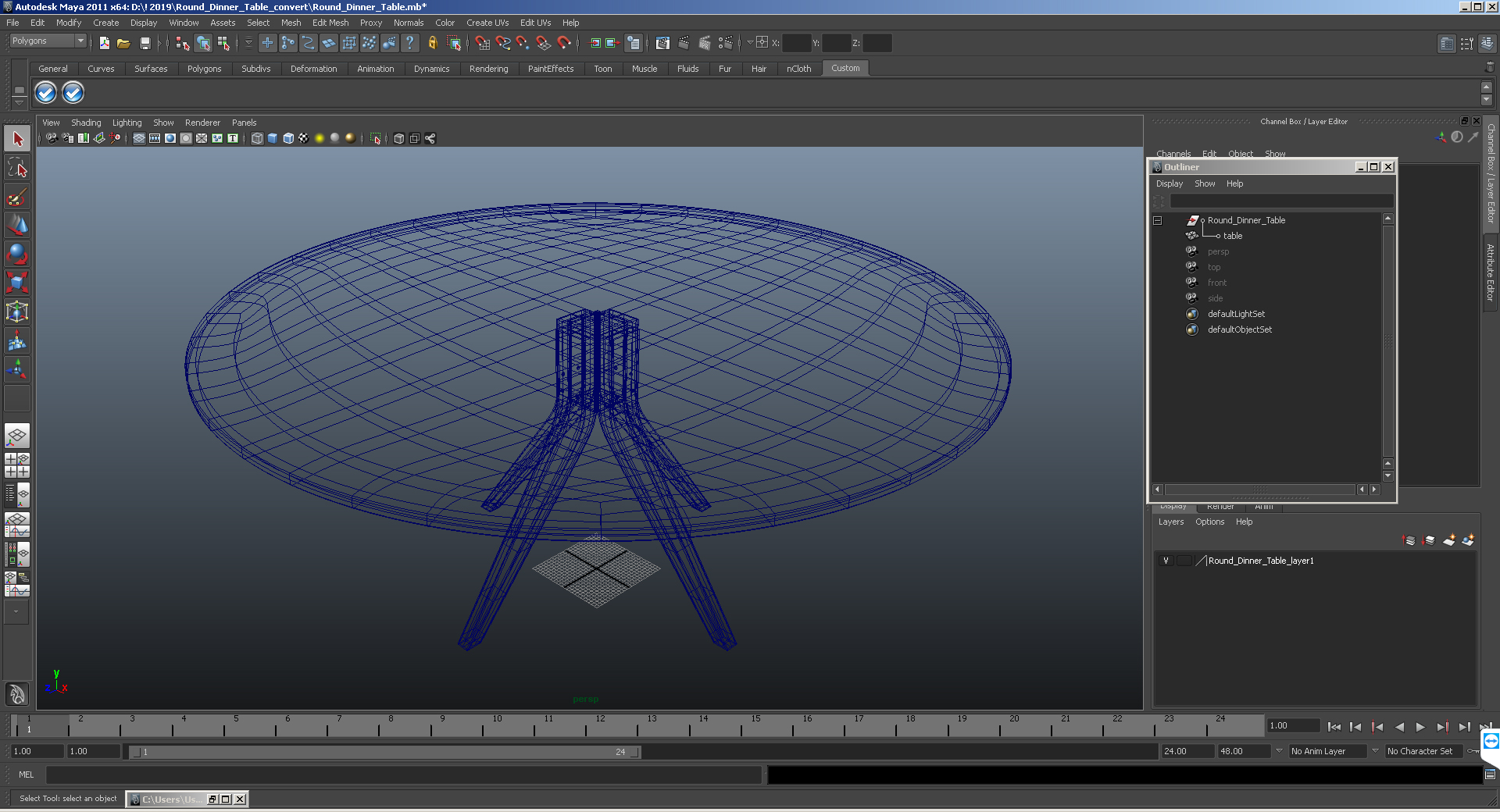
Task: Open the Render View clapperboard icon
Action: click(x=662, y=44)
